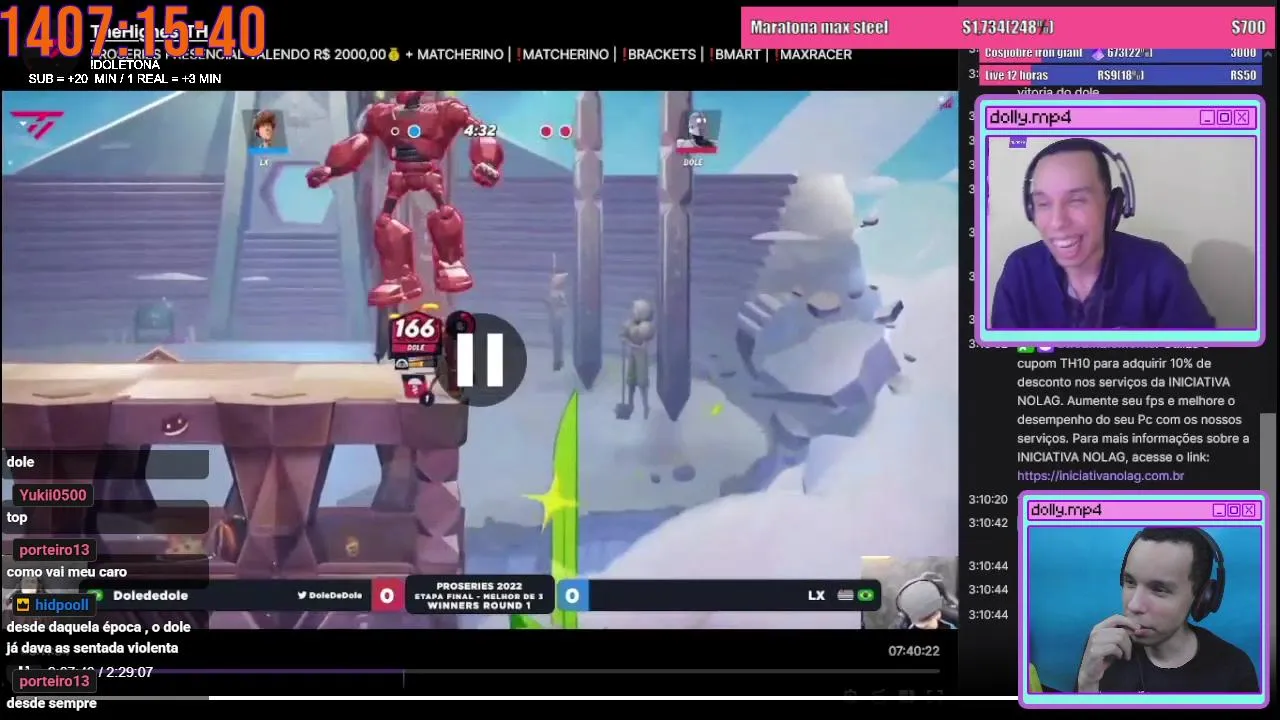Click the 4:32 match timer
Viewport: 1280px width, 720px height.
point(480,131)
